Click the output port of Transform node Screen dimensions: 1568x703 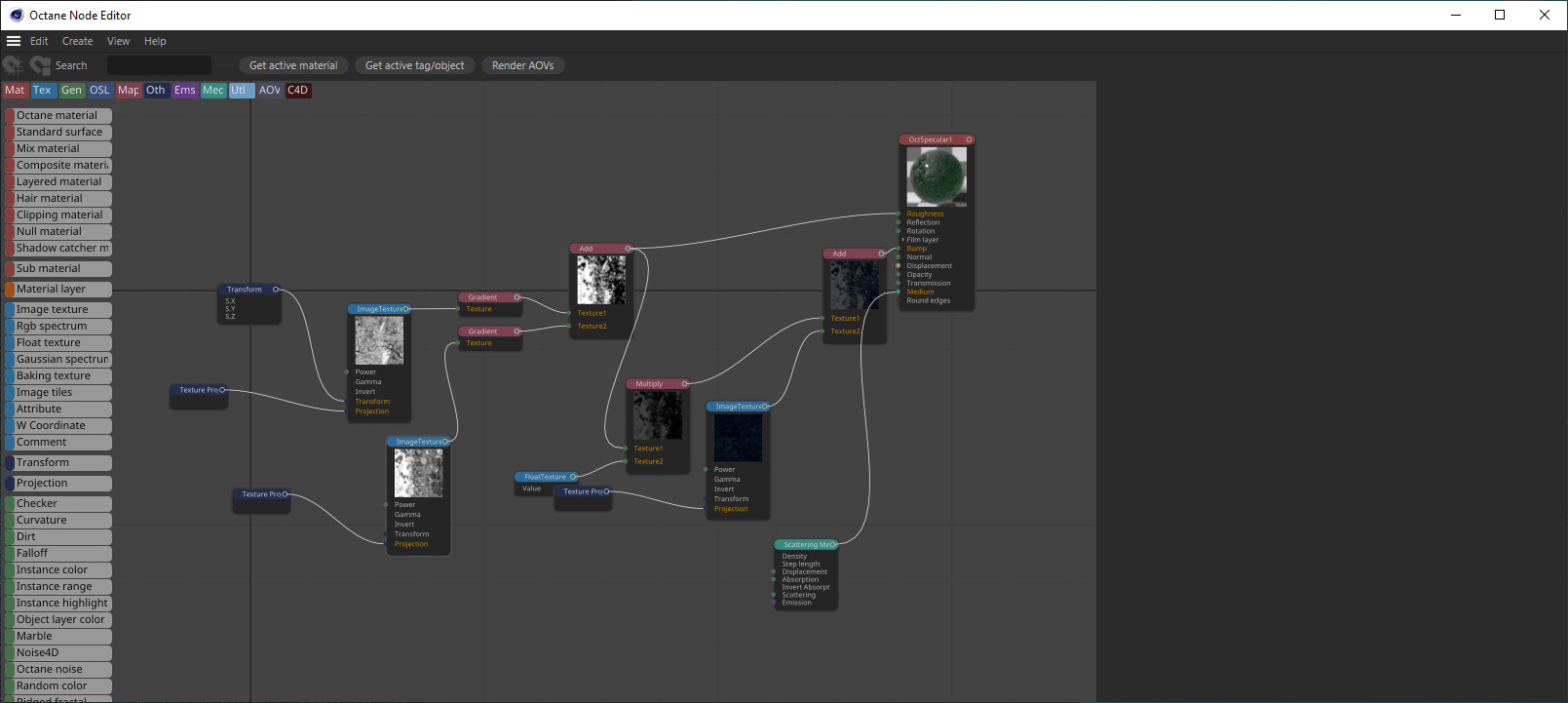pos(276,290)
